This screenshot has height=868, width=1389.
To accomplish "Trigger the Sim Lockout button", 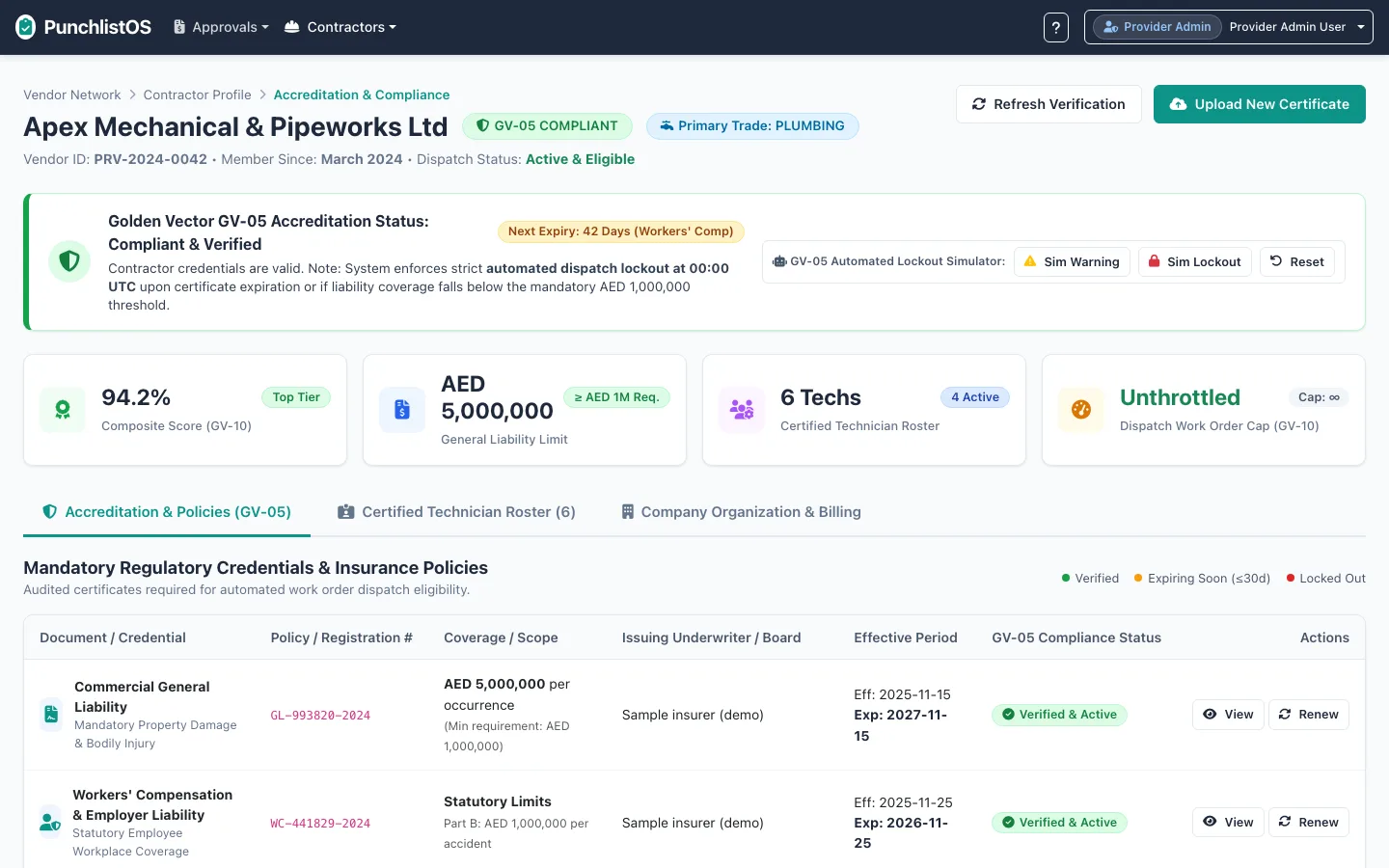I will [1194, 261].
